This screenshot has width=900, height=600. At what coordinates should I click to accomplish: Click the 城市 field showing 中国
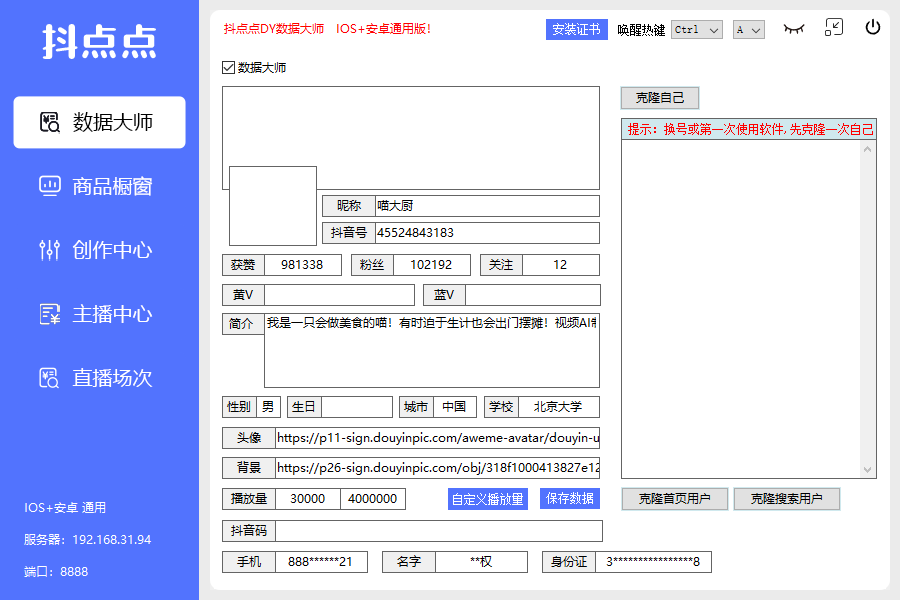pyautogui.click(x=455, y=407)
